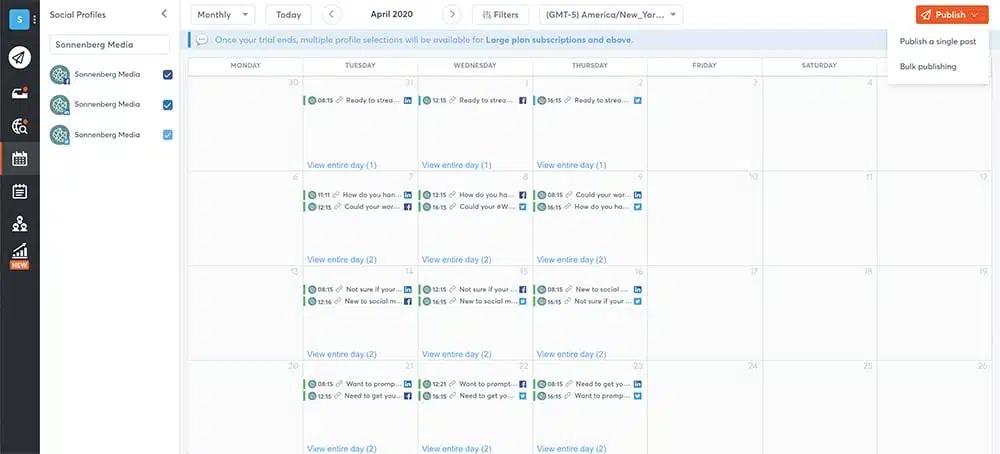1000x454 pixels.
Task: Click the Facebook icon on 12:15 Ready to strea post
Action: coord(522,100)
